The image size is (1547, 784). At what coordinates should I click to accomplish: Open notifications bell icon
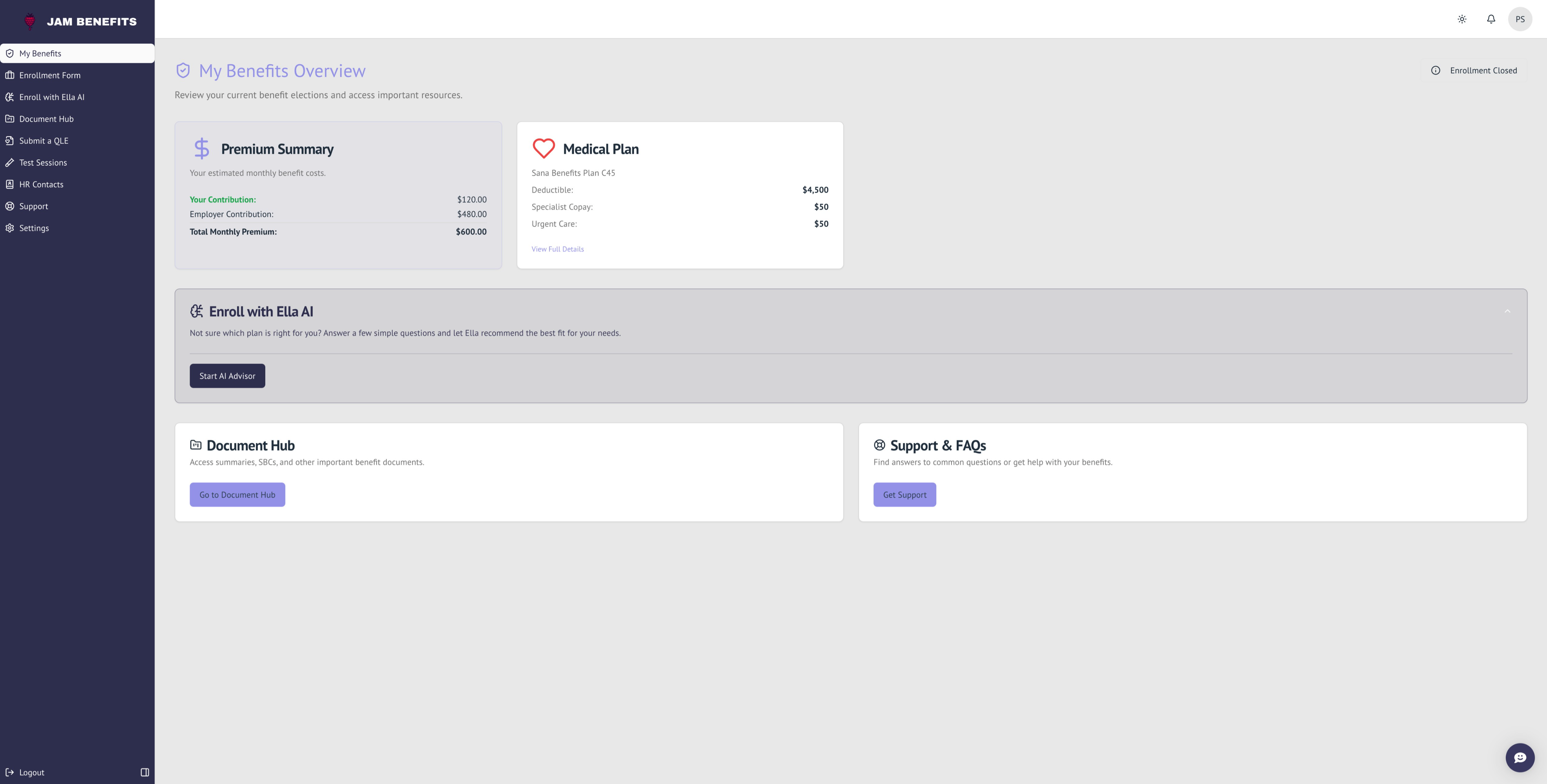(1491, 19)
